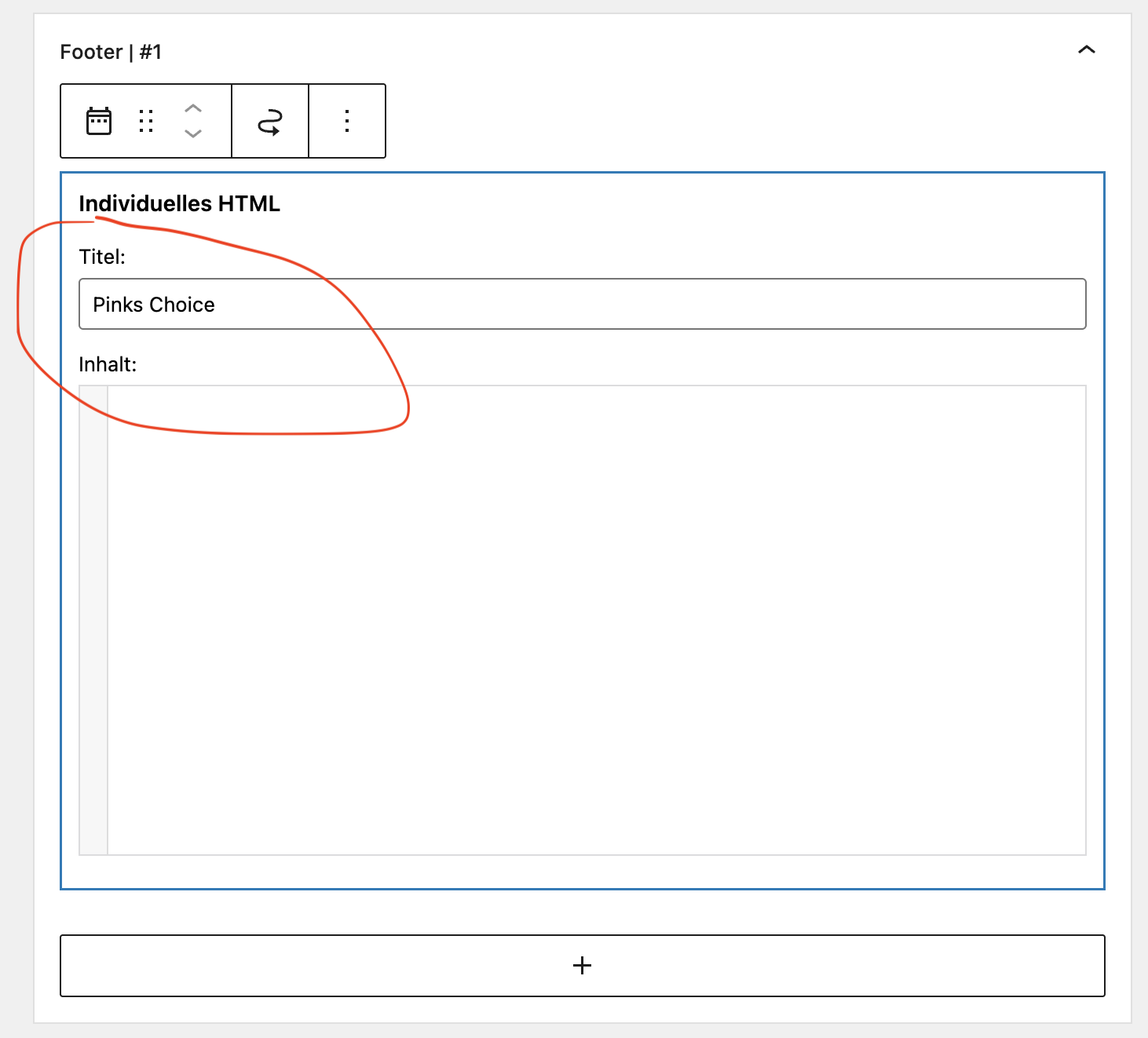Open the three-dot block options menu
The width and height of the screenshot is (1148, 1038).
coord(347,121)
